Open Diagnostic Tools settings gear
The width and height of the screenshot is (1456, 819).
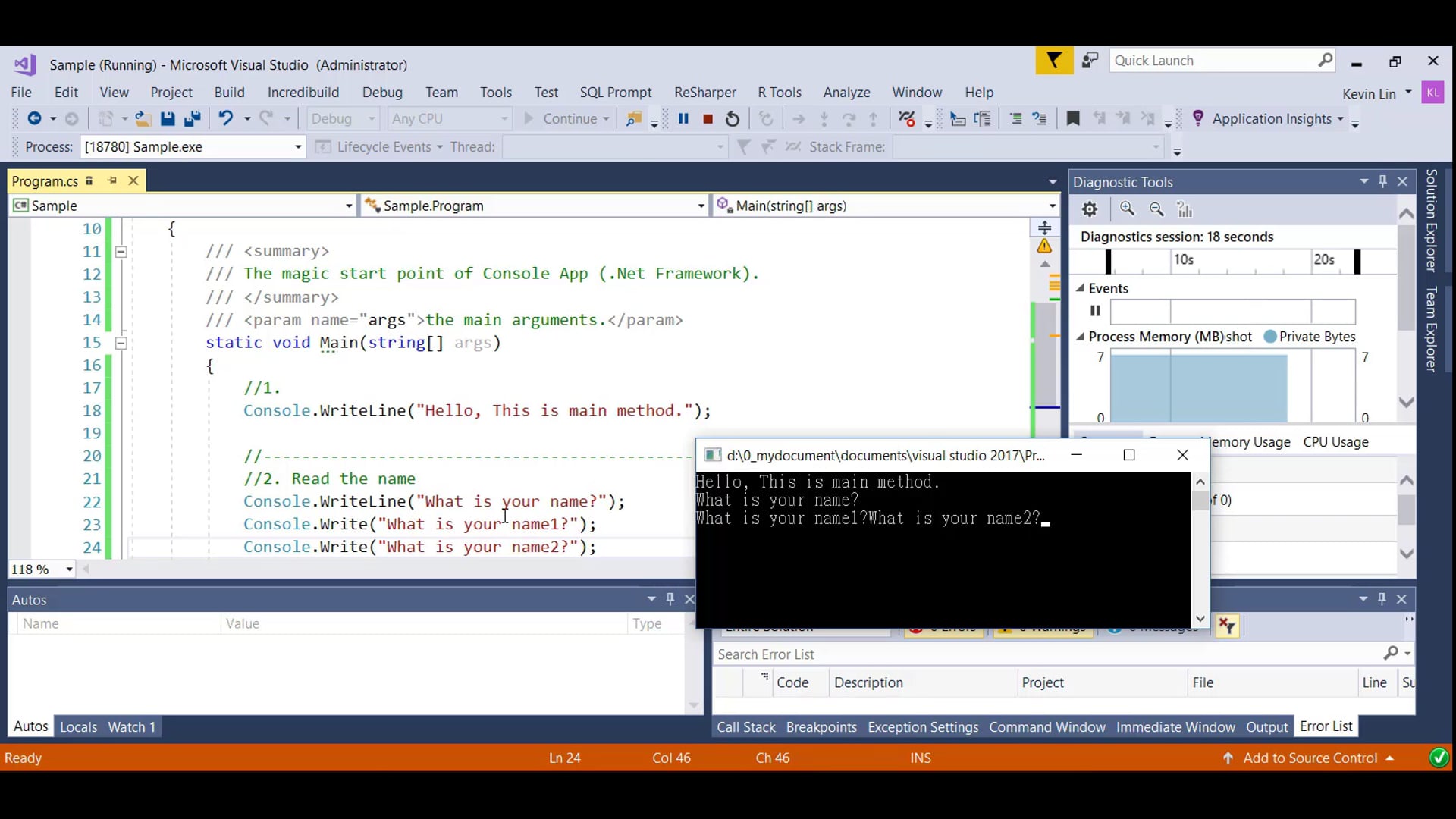1090,209
